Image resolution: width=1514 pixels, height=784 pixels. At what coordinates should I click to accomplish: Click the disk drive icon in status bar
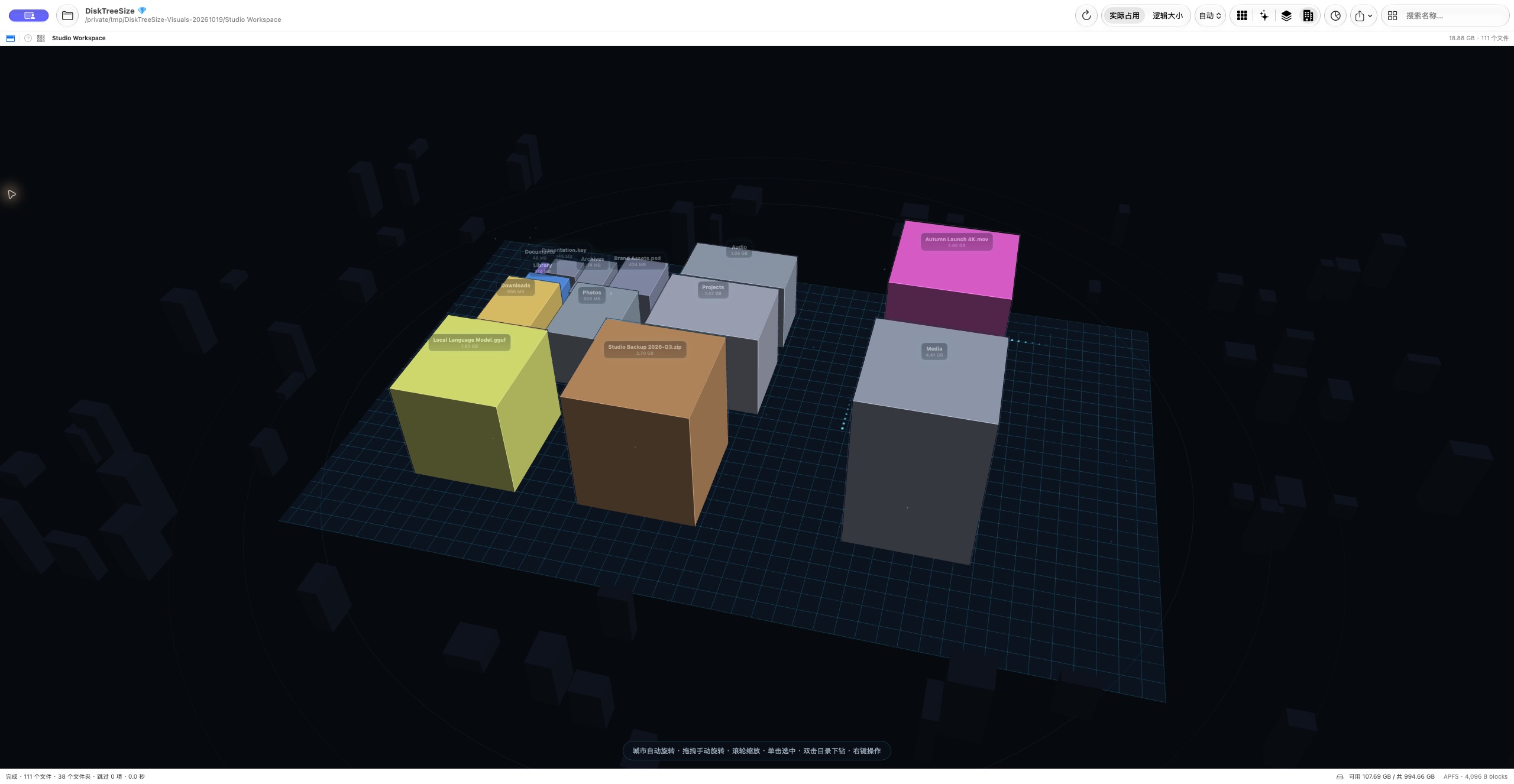point(1340,777)
